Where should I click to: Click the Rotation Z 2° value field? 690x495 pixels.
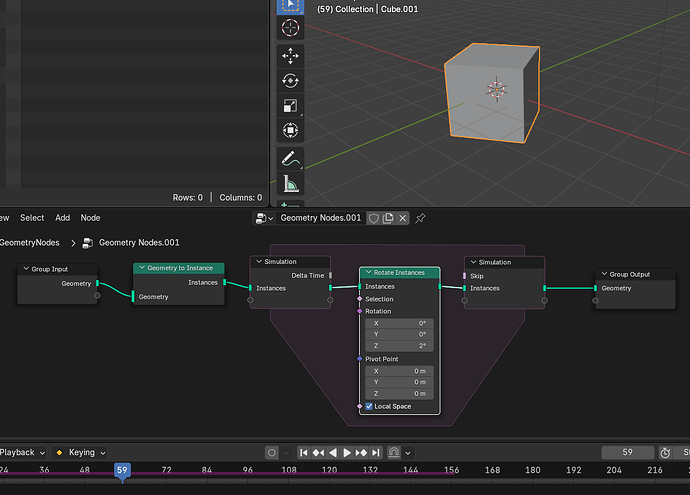(x=399, y=346)
